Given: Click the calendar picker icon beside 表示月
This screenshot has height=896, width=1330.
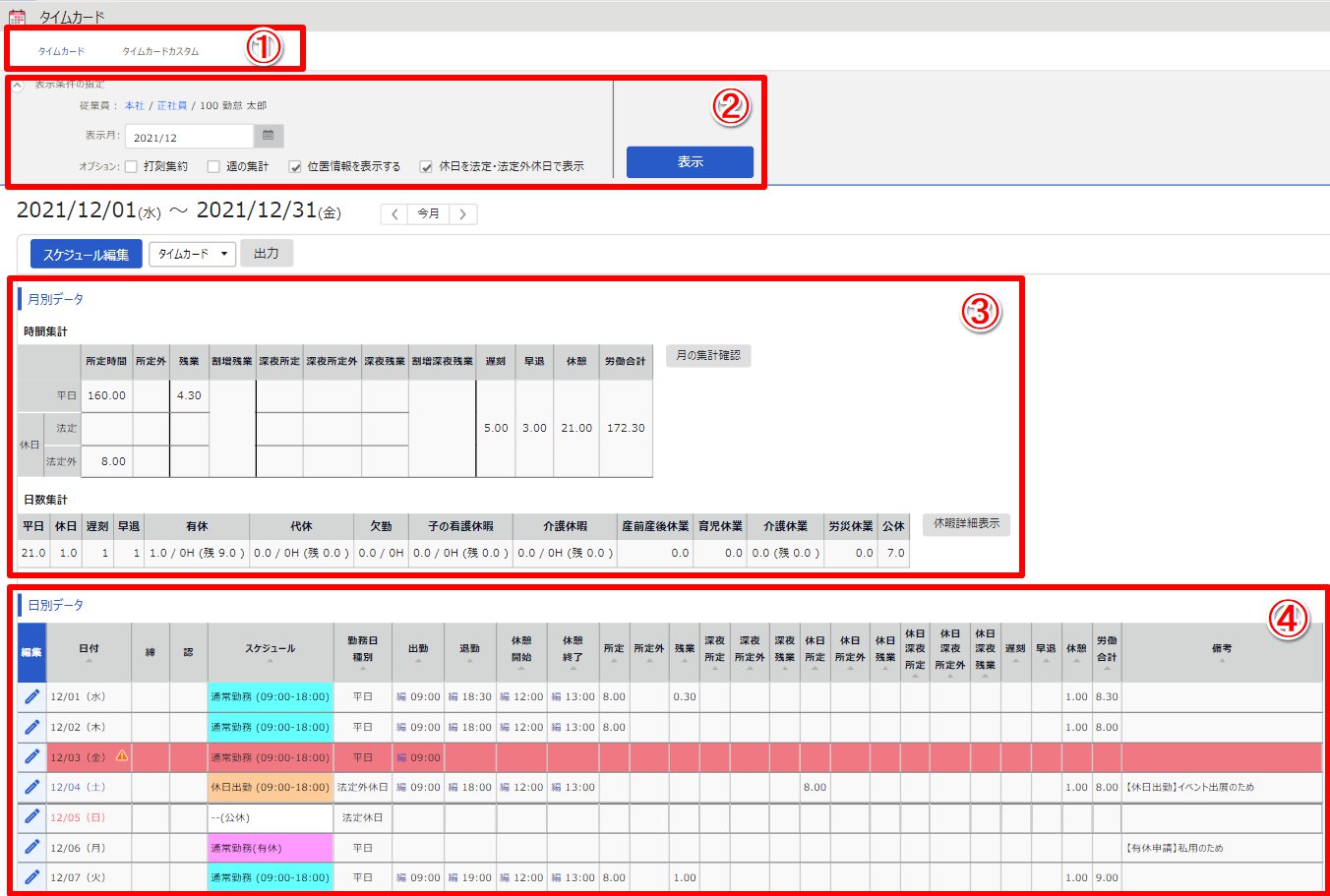Looking at the screenshot, I should coord(269,136).
